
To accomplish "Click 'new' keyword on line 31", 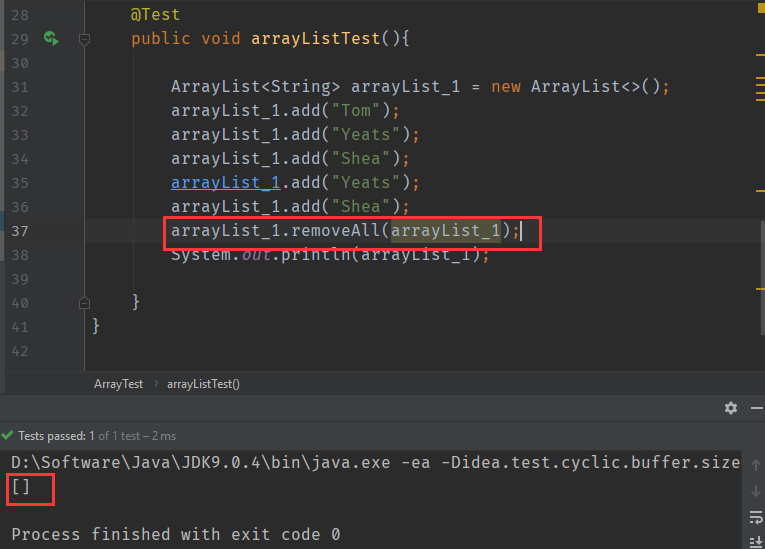I will (506, 87).
